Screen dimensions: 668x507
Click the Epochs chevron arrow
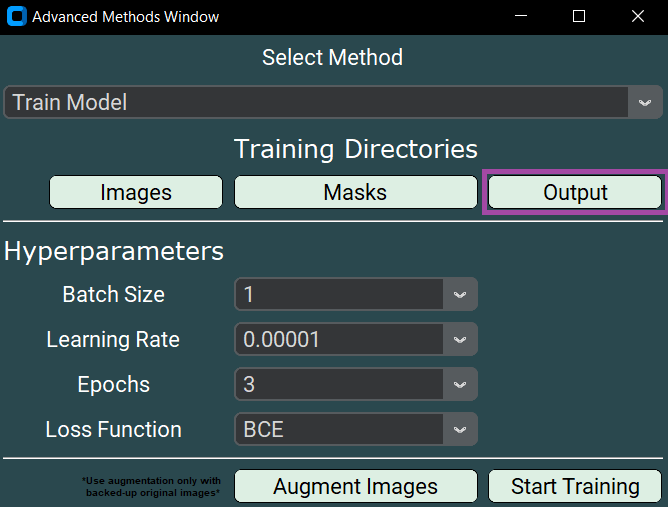click(x=460, y=384)
